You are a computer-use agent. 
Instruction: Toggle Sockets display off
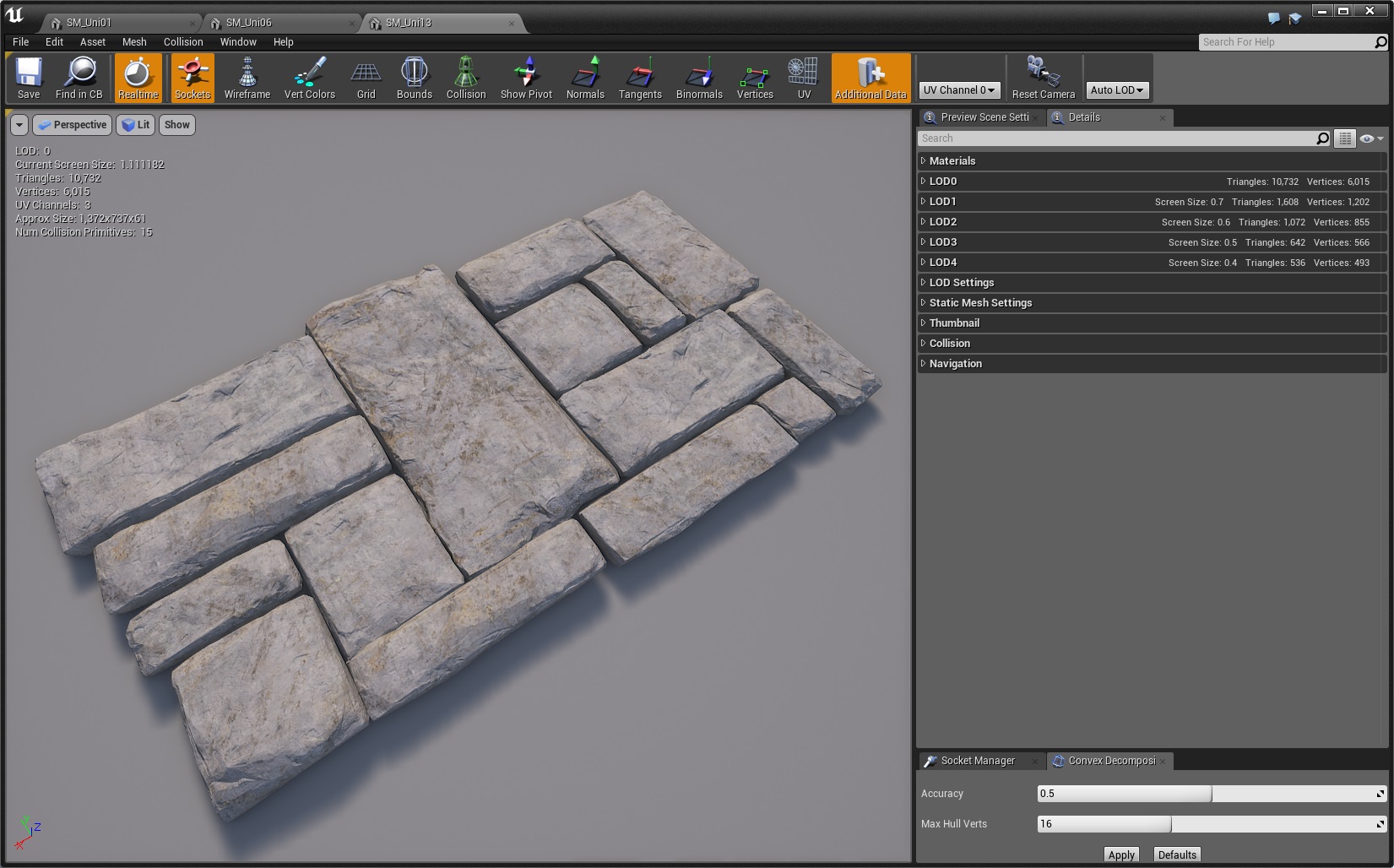coord(193,78)
